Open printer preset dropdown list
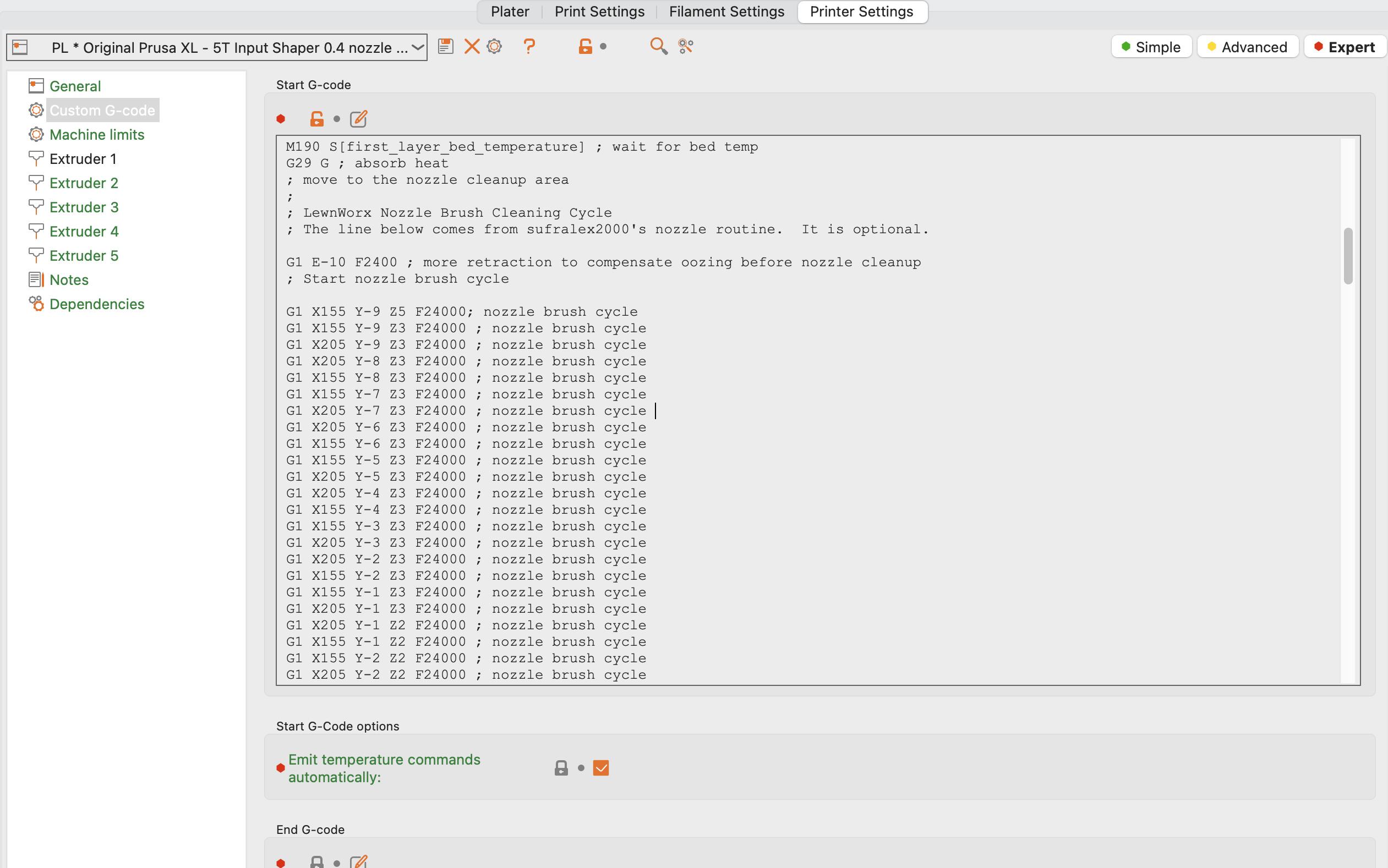This screenshot has height=868, width=1388. click(418, 47)
